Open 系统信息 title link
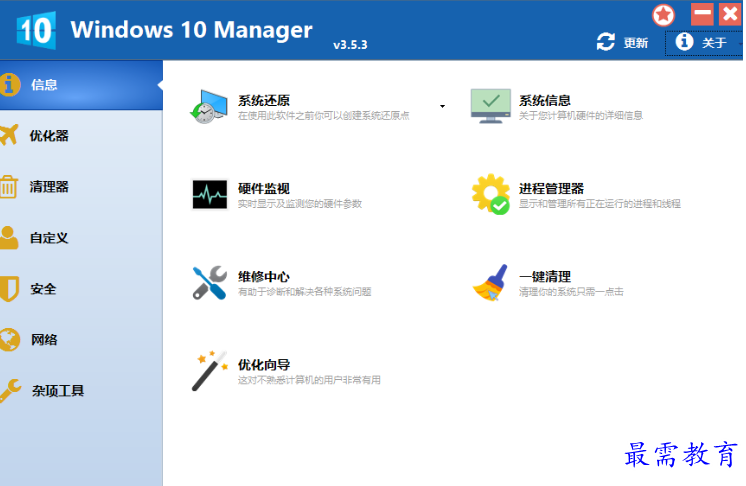746x486 pixels. (x=545, y=100)
